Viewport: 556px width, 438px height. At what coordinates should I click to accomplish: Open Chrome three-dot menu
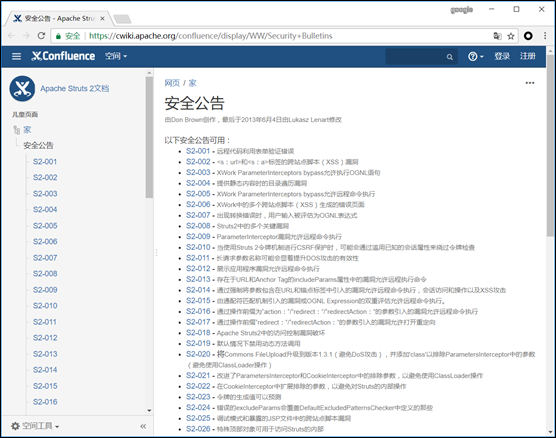tap(545, 36)
